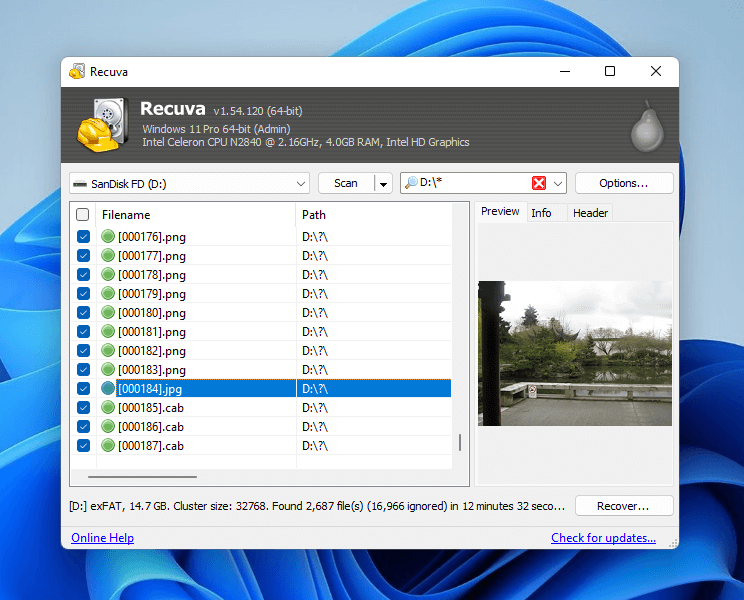Click the Check for updates... link

click(x=604, y=538)
